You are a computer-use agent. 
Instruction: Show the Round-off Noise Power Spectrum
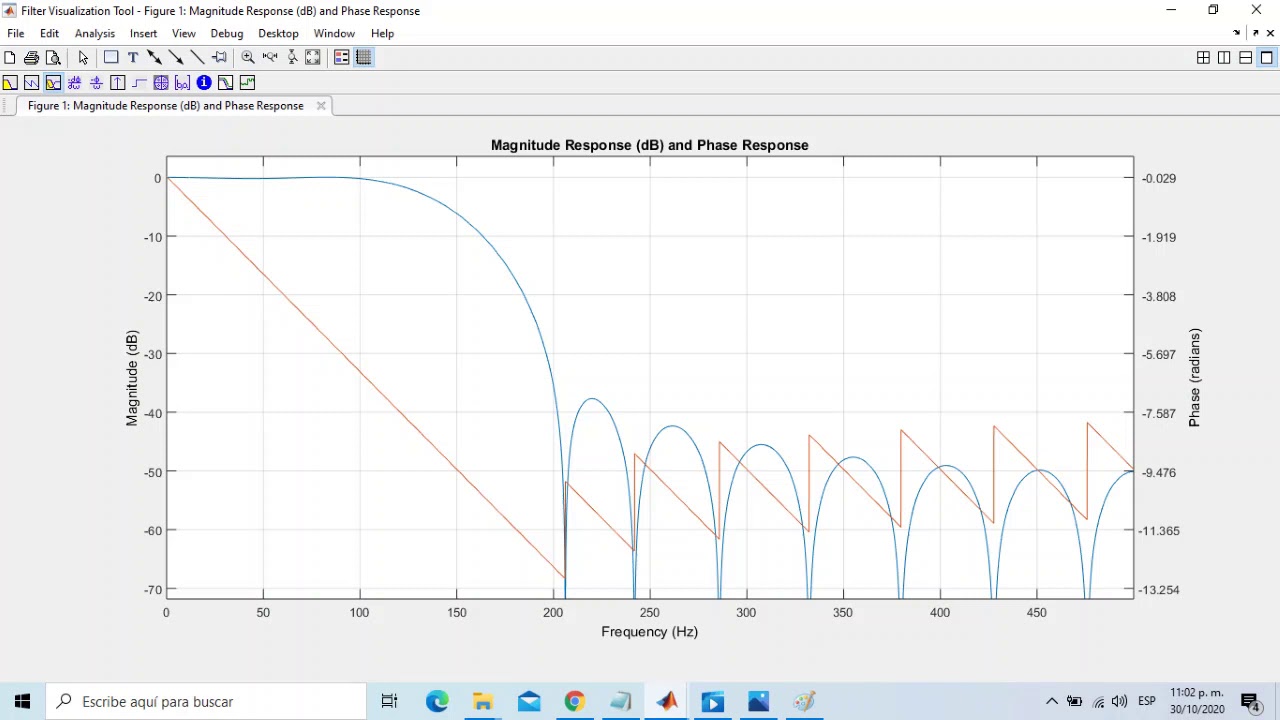pos(247,83)
